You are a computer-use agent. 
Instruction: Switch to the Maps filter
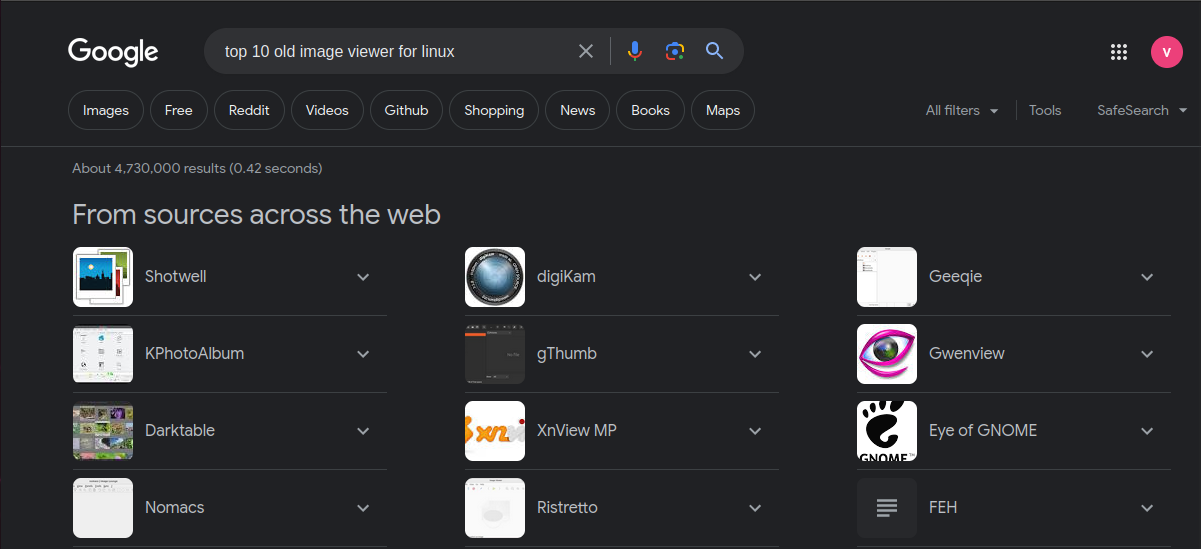(x=723, y=110)
